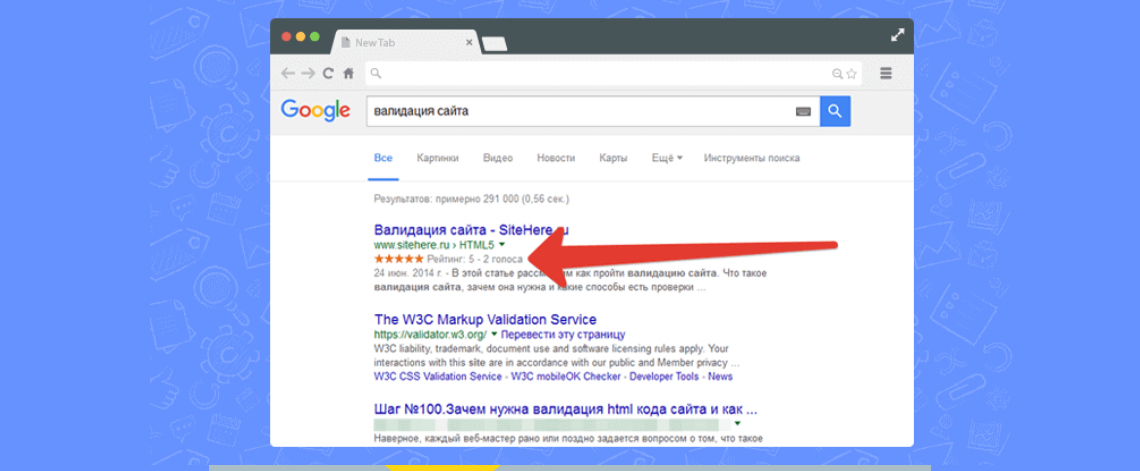Click the green www.sitehere.ru URL text
Image resolution: width=1140 pixels, height=471 pixels.
coord(434,246)
